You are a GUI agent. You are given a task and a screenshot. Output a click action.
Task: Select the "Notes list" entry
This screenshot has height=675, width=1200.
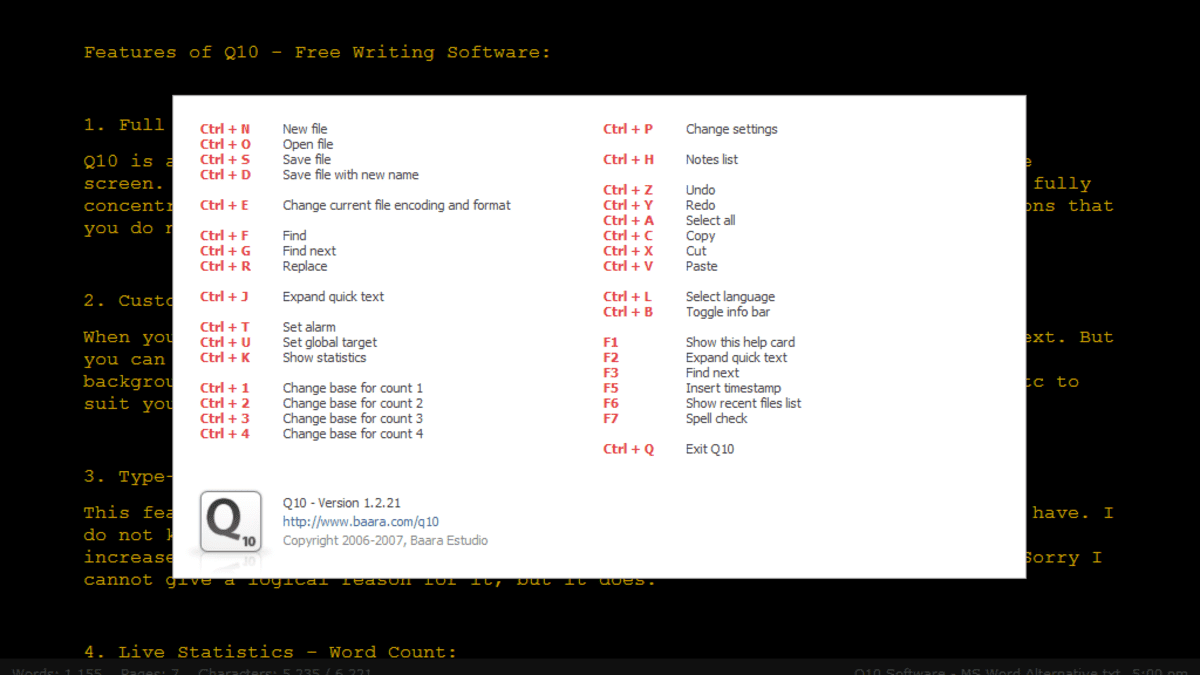(x=712, y=159)
